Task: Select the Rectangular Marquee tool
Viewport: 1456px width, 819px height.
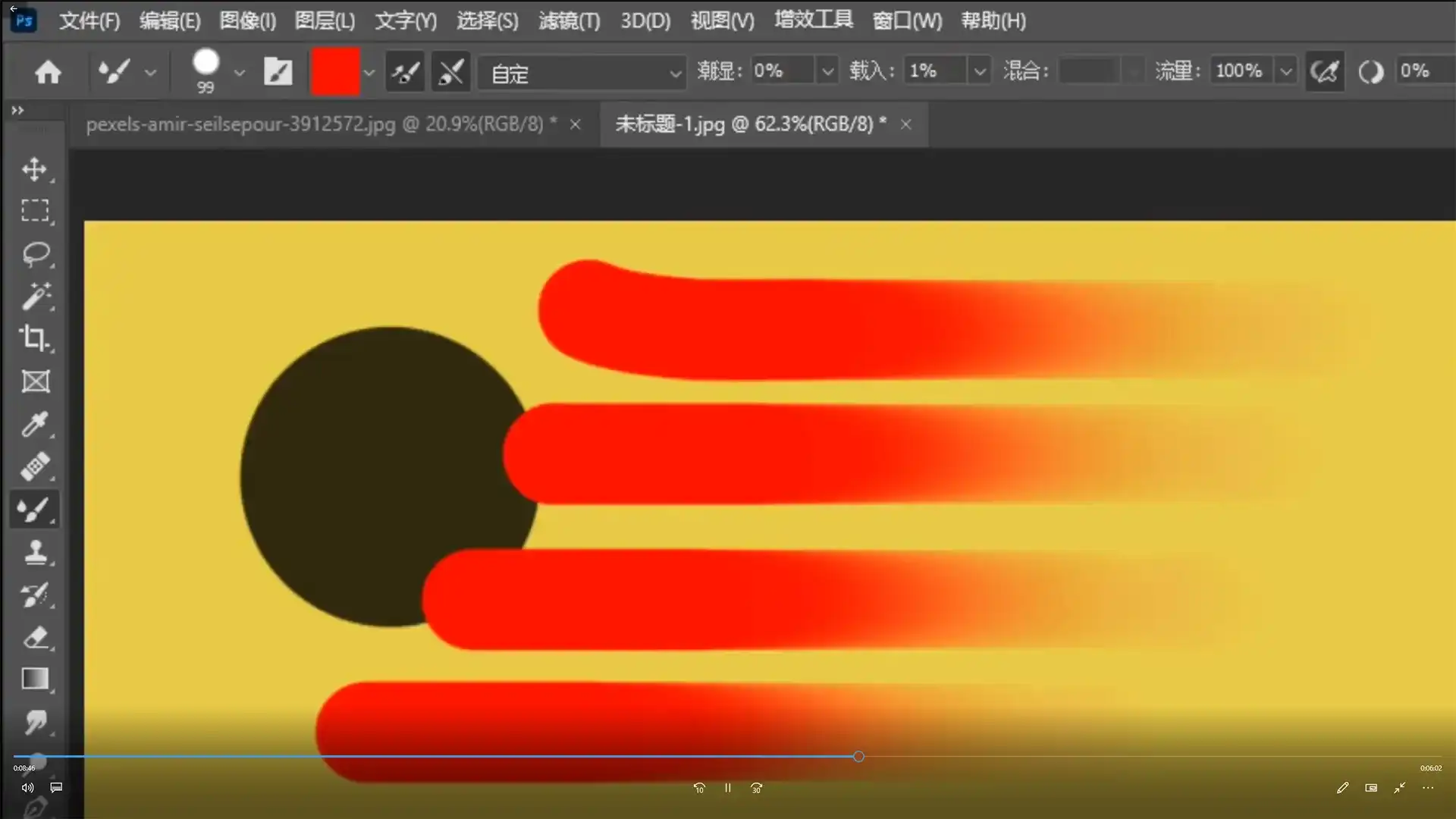Action: tap(36, 210)
